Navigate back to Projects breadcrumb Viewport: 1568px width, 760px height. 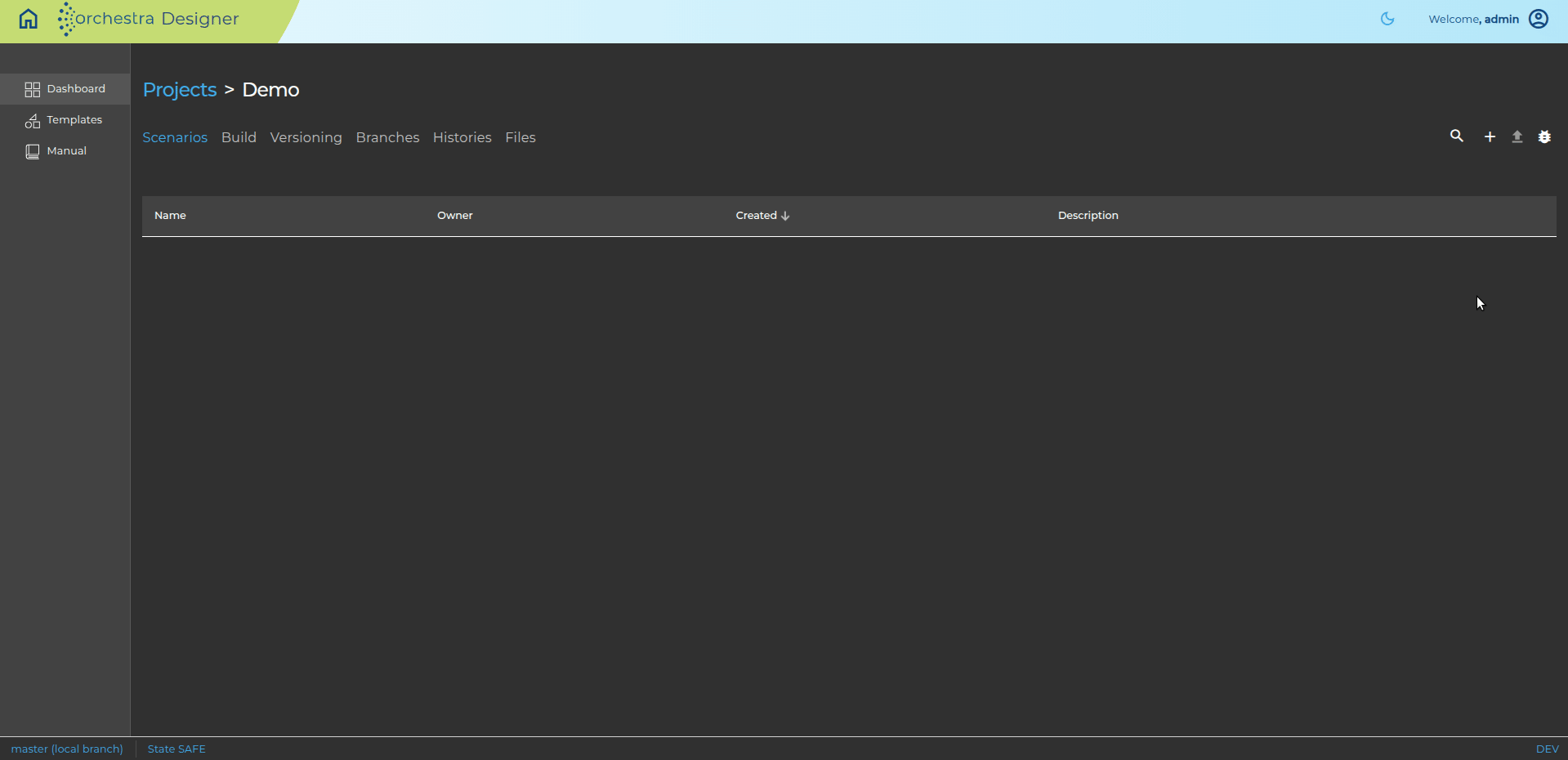tap(180, 90)
